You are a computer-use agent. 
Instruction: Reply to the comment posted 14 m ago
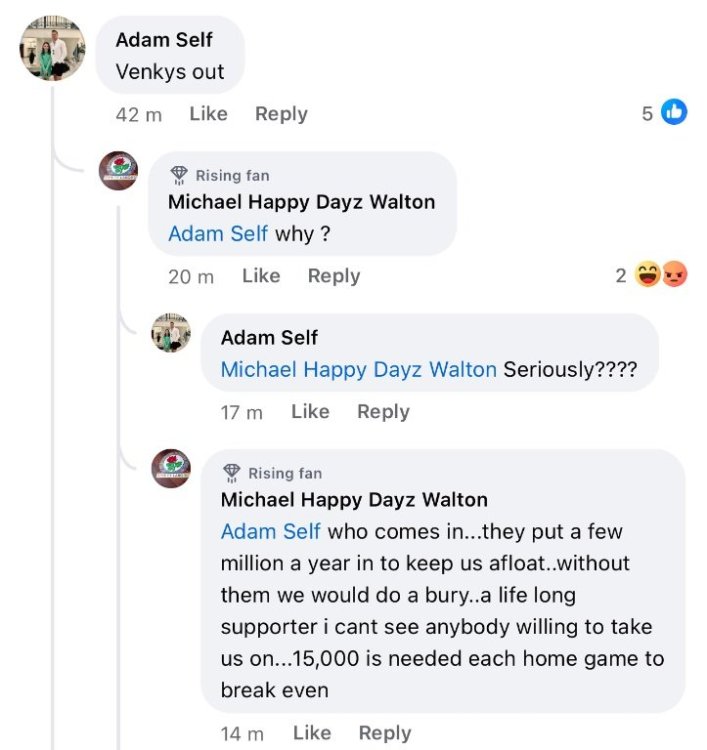click(x=385, y=733)
